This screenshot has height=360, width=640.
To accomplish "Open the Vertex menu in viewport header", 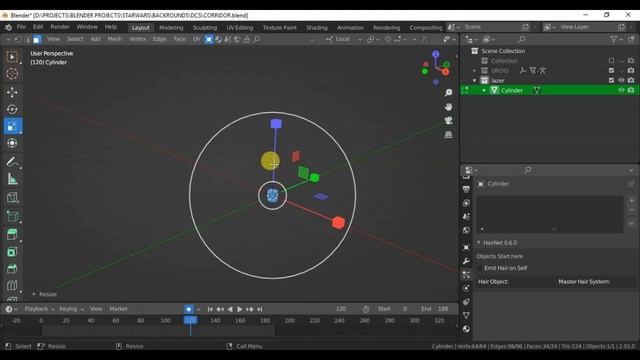I will [137, 39].
